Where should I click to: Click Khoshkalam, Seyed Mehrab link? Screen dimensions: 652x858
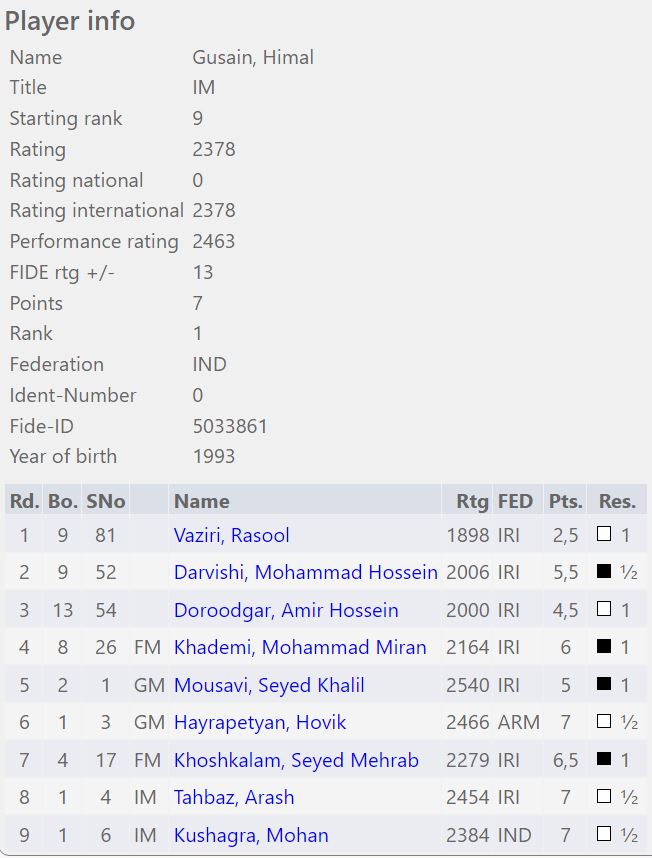[296, 760]
